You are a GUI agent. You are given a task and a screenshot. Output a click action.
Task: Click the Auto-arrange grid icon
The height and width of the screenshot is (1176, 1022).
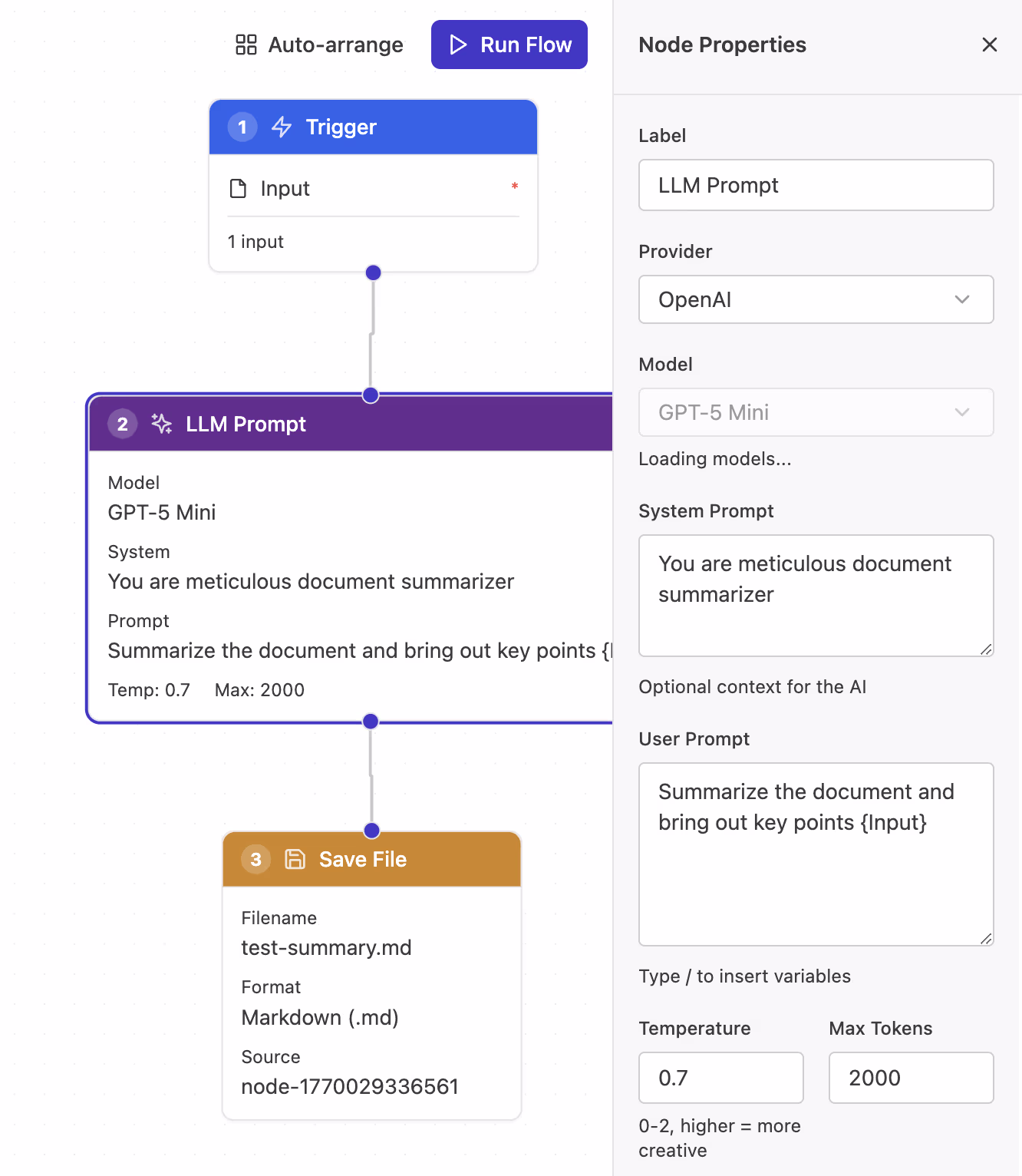(x=246, y=45)
